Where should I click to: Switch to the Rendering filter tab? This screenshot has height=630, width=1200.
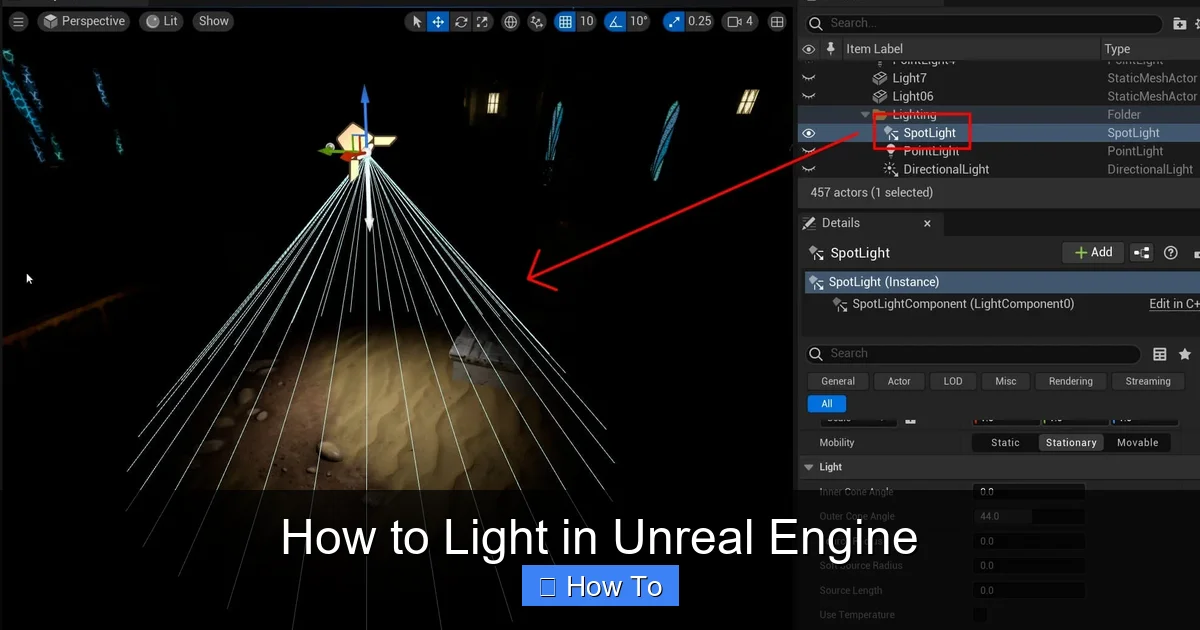coord(1070,381)
